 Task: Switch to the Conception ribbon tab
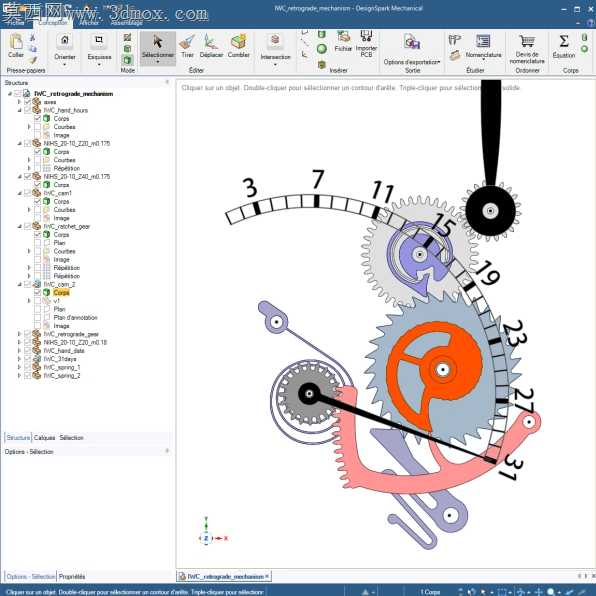52,23
